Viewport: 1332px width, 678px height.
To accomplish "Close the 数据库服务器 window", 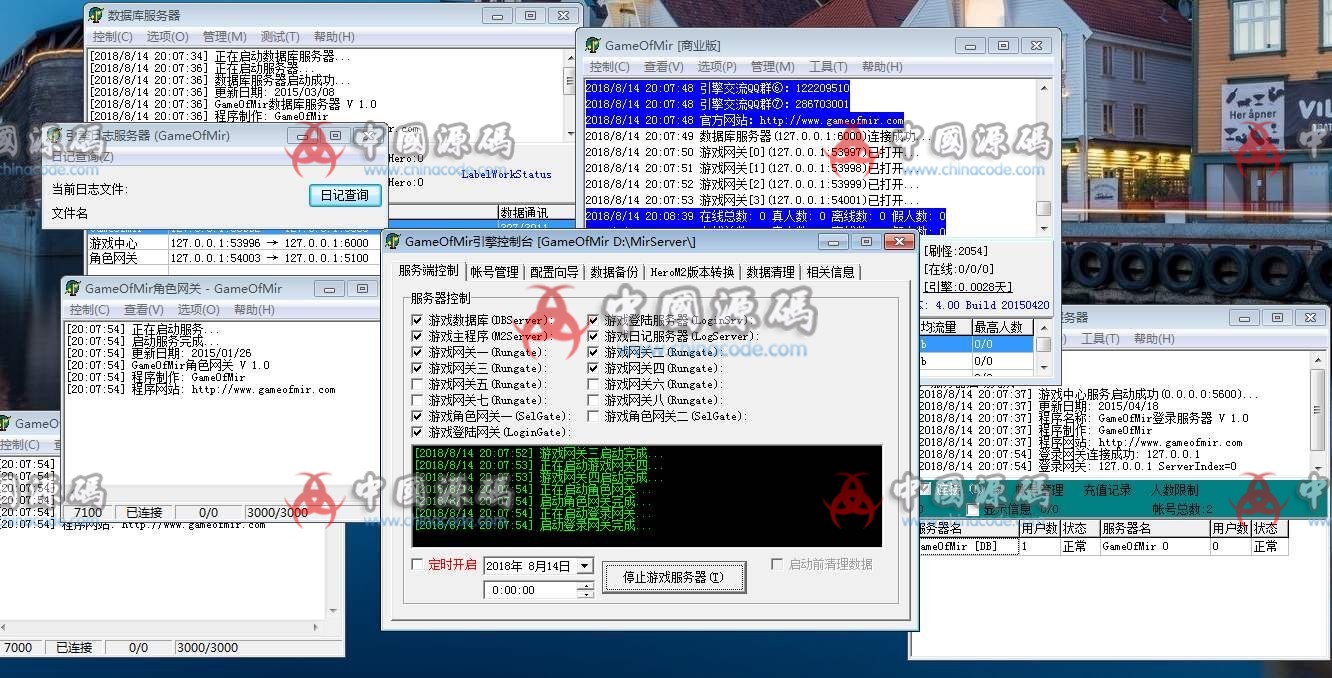I will [564, 15].
